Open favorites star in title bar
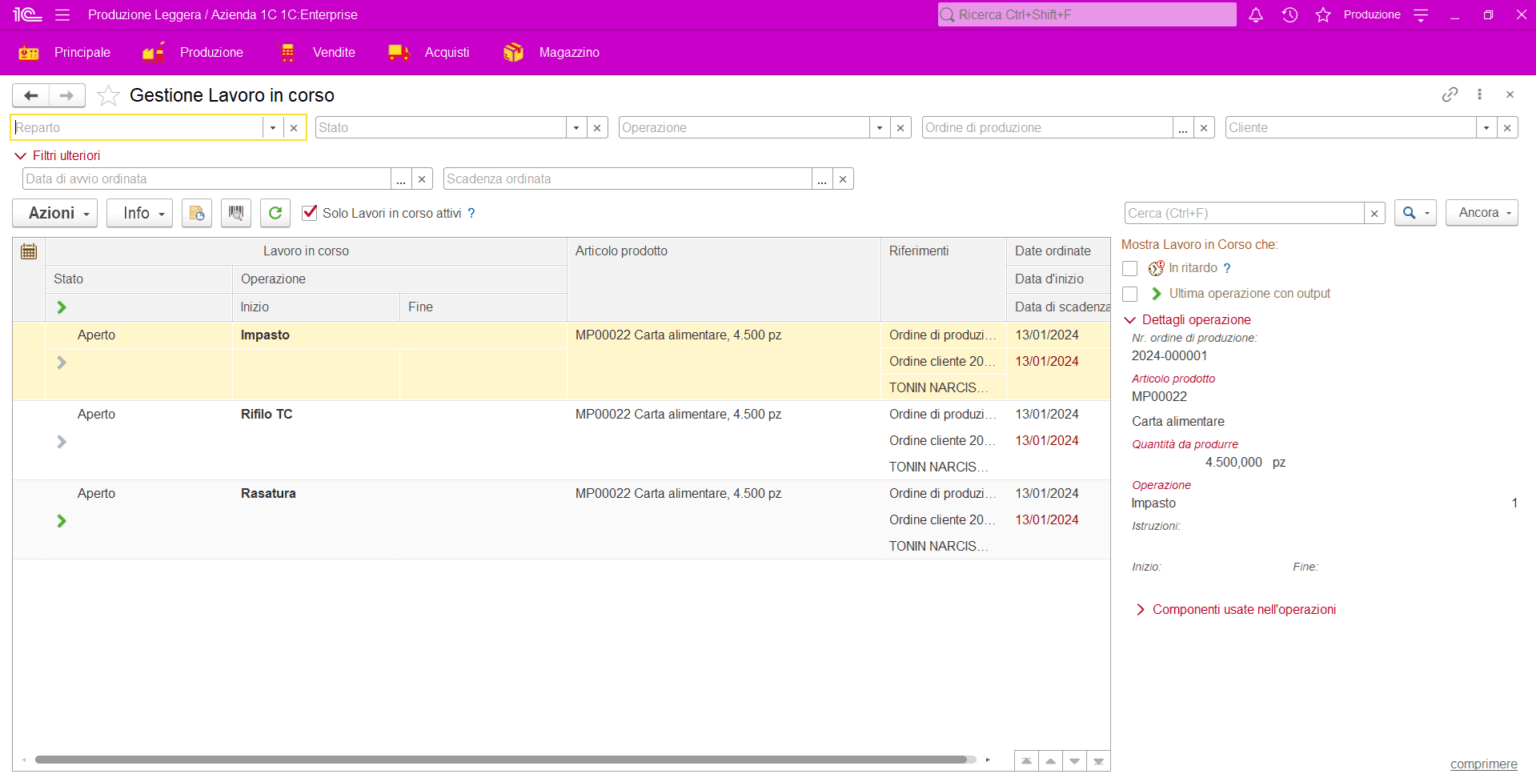1536x778 pixels. point(1323,15)
